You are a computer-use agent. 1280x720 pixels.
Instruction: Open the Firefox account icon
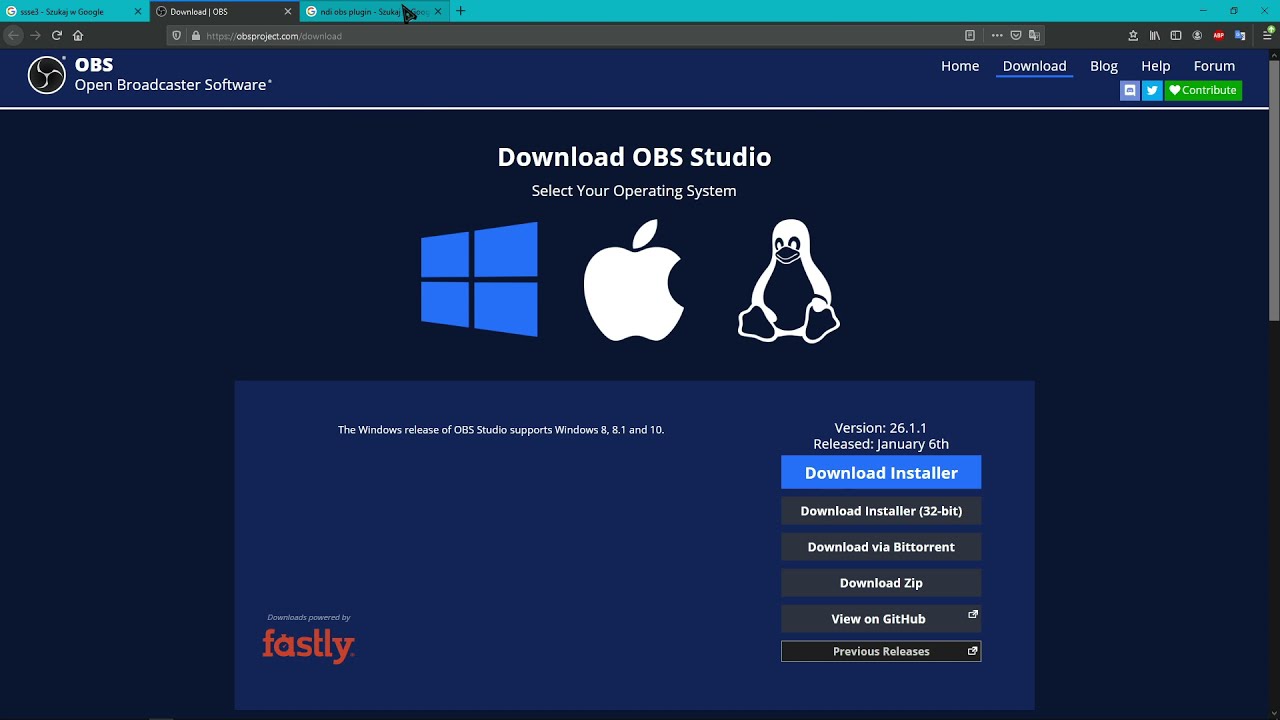1197,36
